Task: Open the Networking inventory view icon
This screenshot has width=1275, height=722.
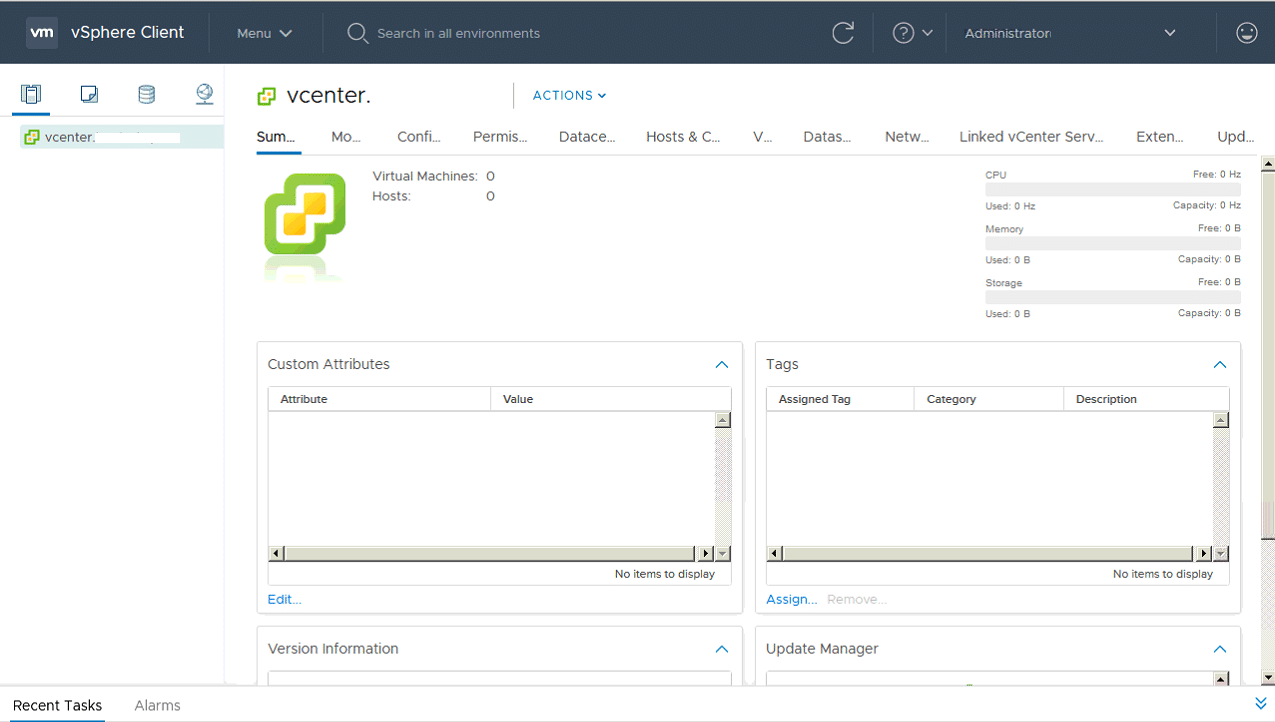Action: pos(204,94)
